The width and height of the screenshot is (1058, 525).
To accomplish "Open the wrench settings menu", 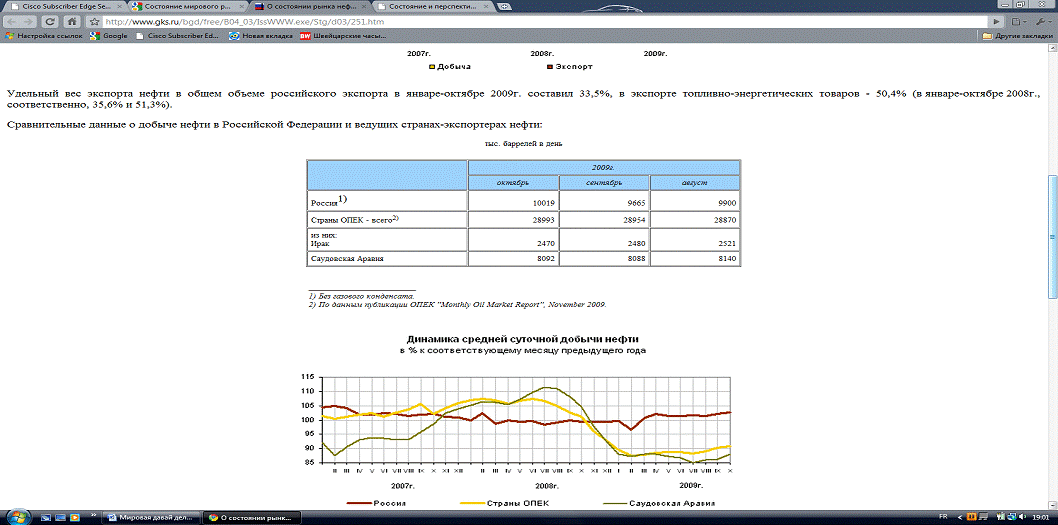I will click(x=1043, y=21).
